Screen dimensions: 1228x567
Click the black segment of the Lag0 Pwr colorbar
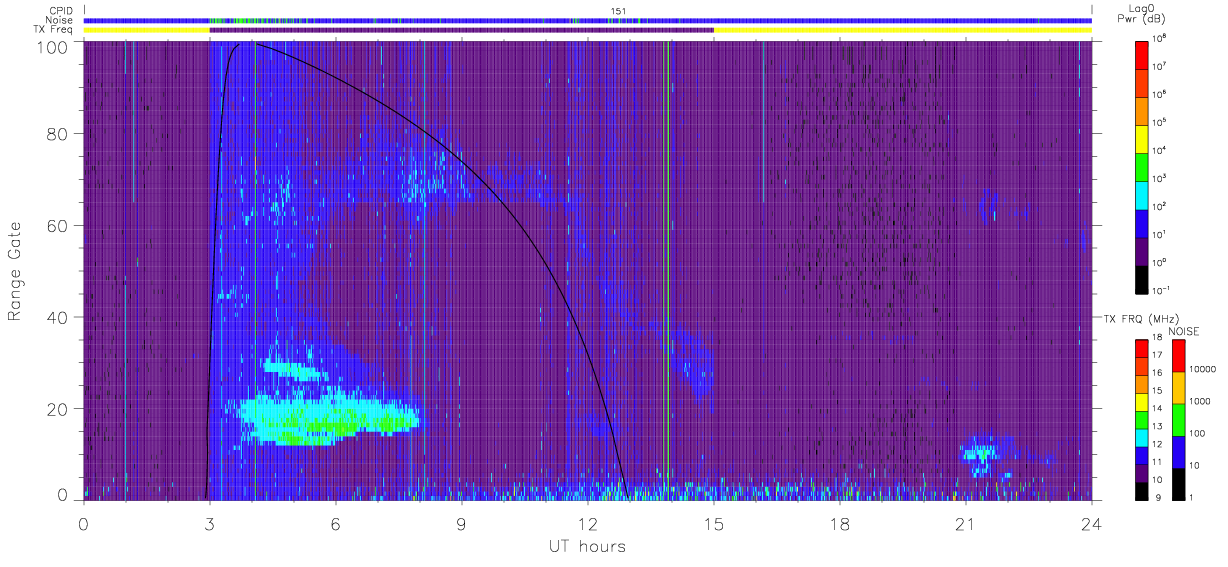coord(1142,278)
